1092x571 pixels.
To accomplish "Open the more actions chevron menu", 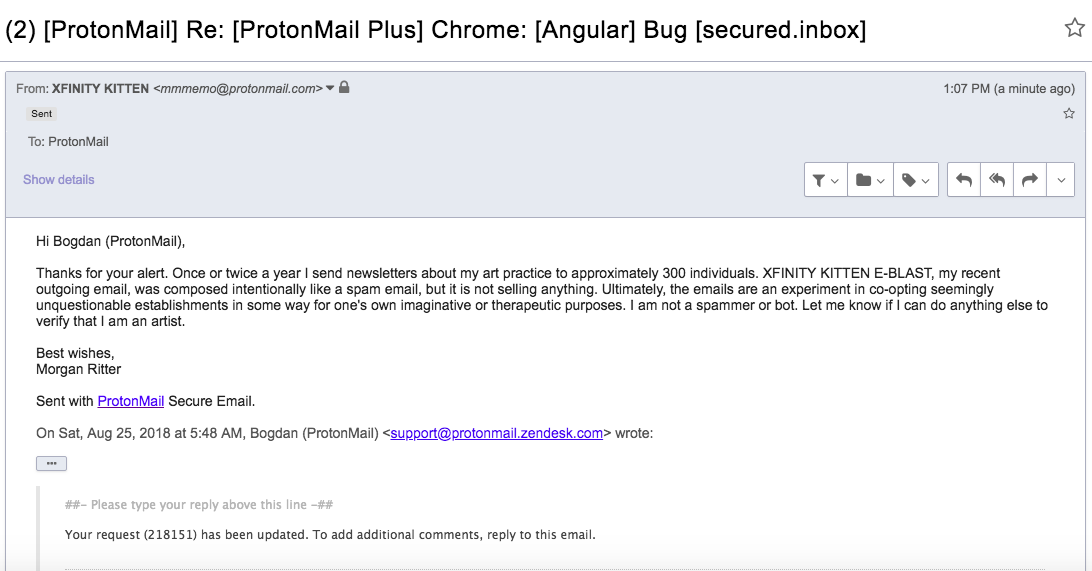I will (x=1061, y=180).
